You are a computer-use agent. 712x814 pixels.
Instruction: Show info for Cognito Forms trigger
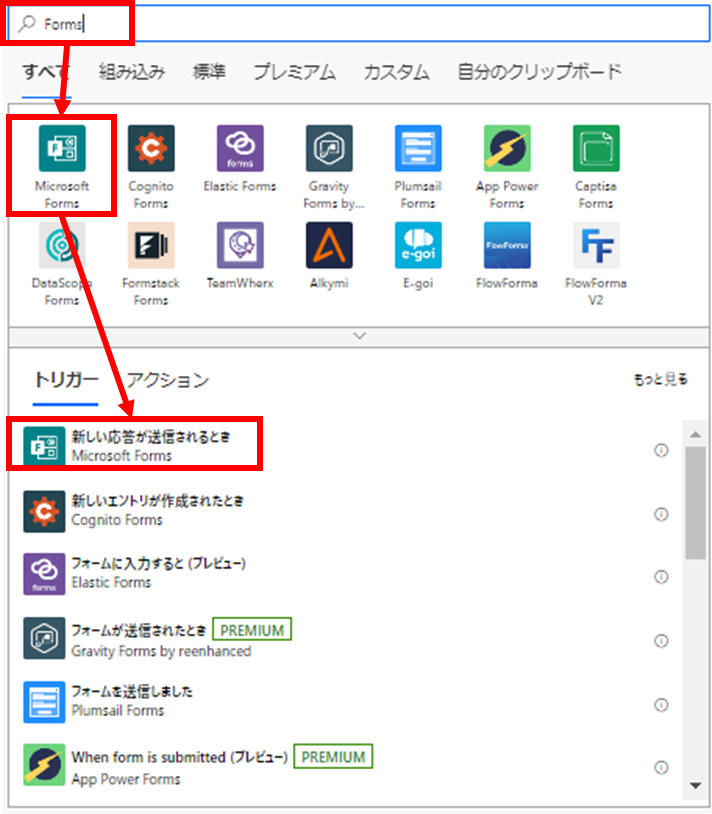pyautogui.click(x=661, y=514)
